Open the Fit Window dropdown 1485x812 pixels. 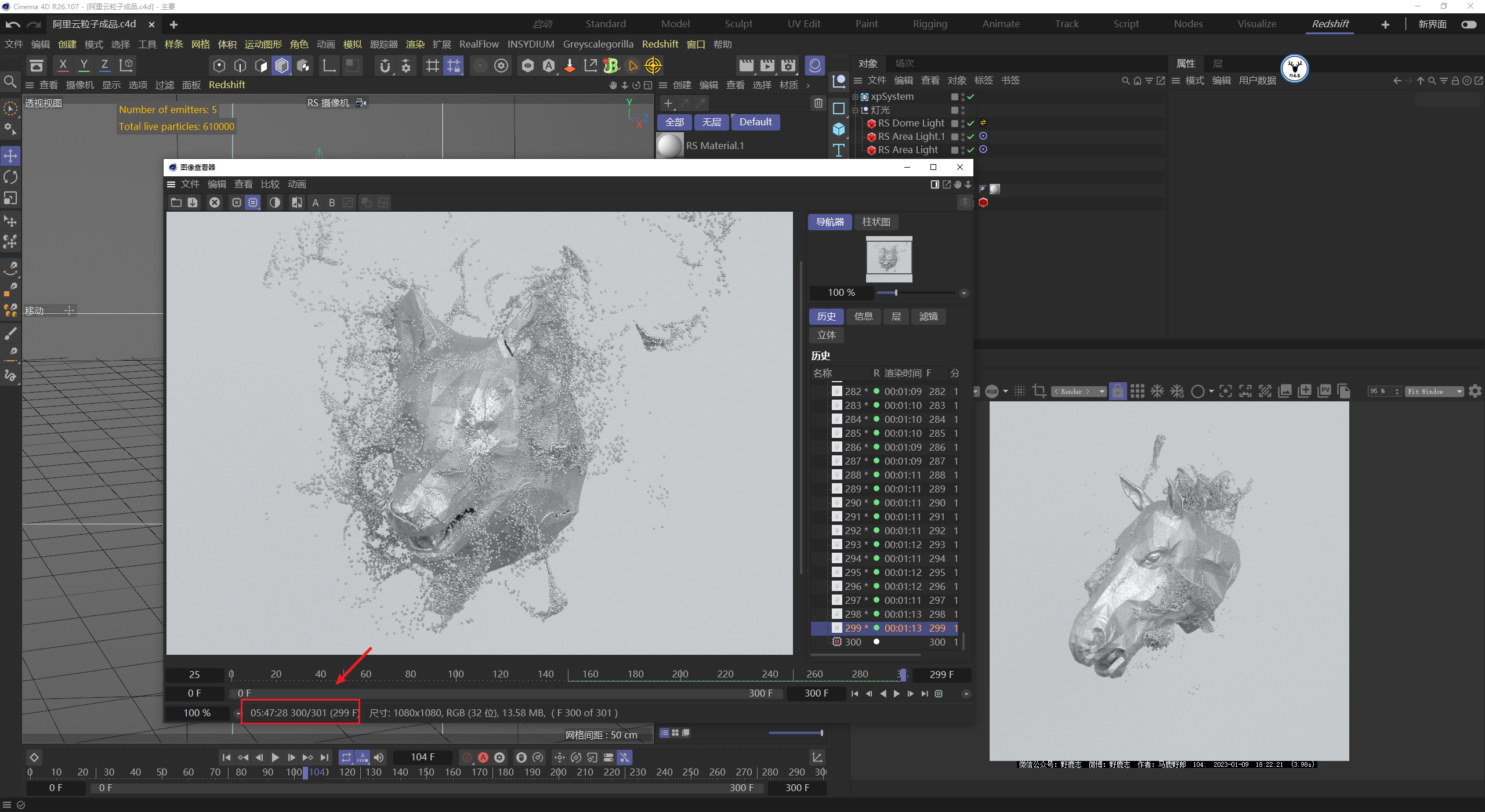pyautogui.click(x=1434, y=391)
